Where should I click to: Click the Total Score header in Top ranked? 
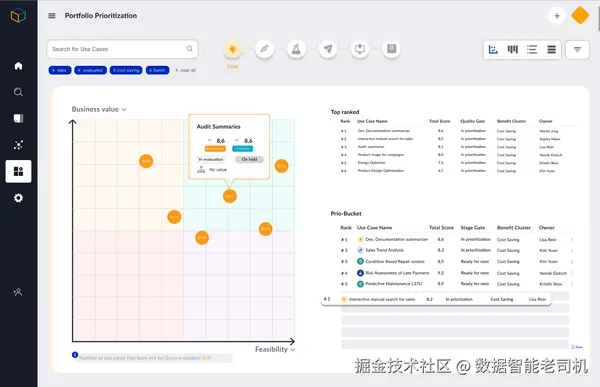440,121
